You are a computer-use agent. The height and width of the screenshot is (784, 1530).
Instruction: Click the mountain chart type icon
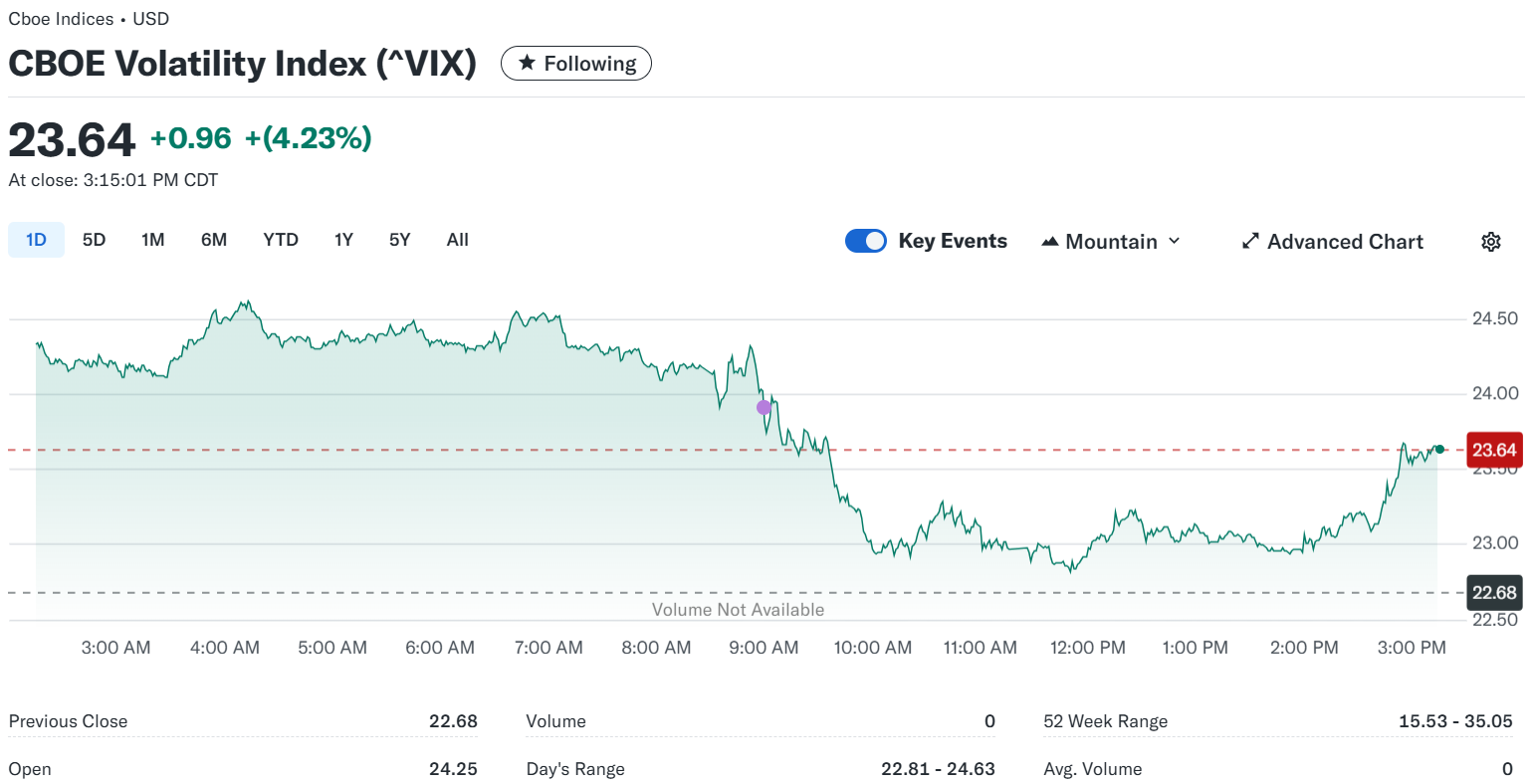(x=1049, y=242)
